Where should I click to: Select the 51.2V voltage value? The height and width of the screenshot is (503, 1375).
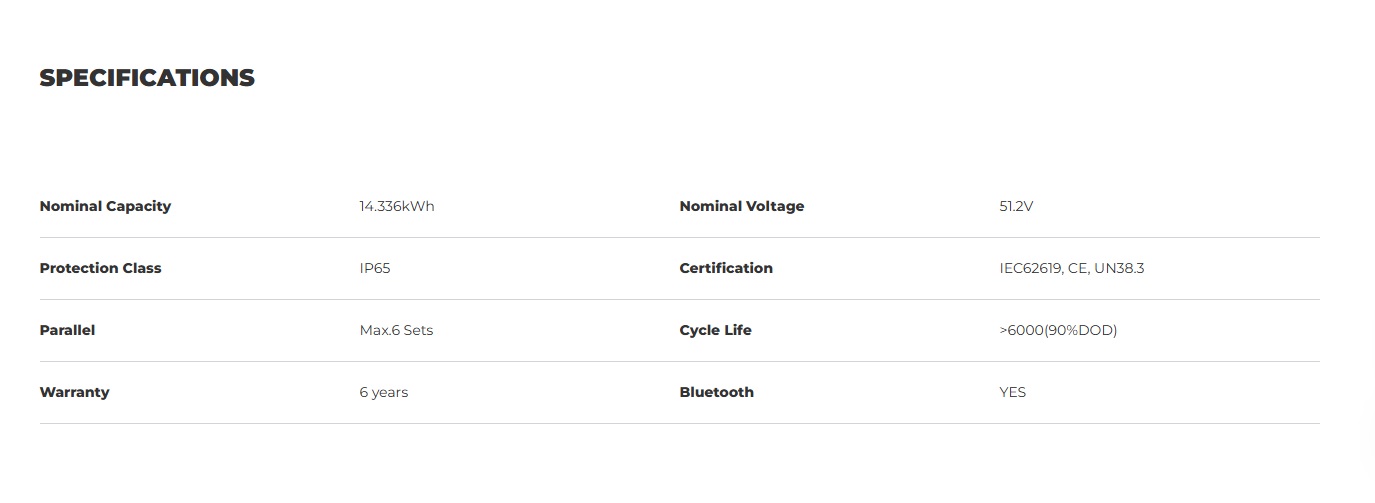tap(1015, 206)
